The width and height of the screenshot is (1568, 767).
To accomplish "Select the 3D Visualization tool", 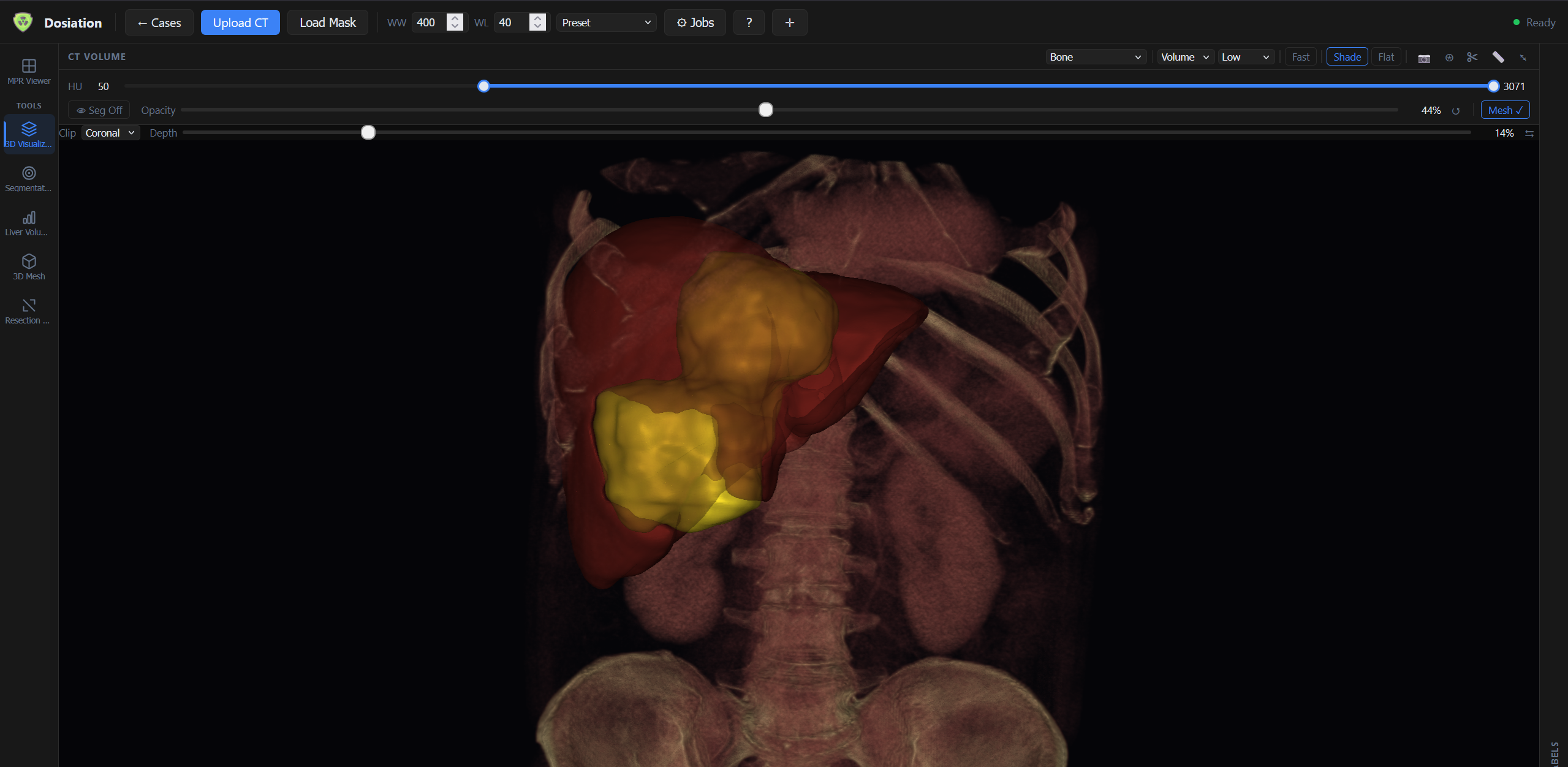I will [29, 135].
